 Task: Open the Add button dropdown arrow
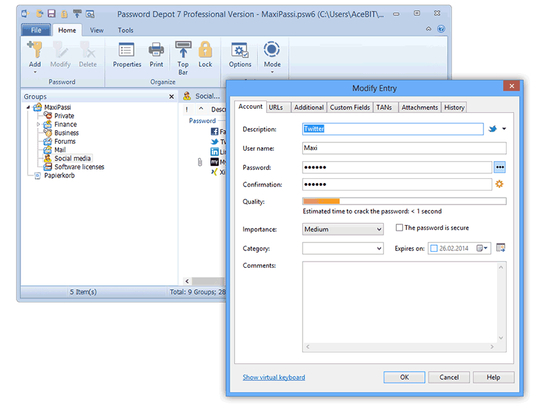coord(35,72)
